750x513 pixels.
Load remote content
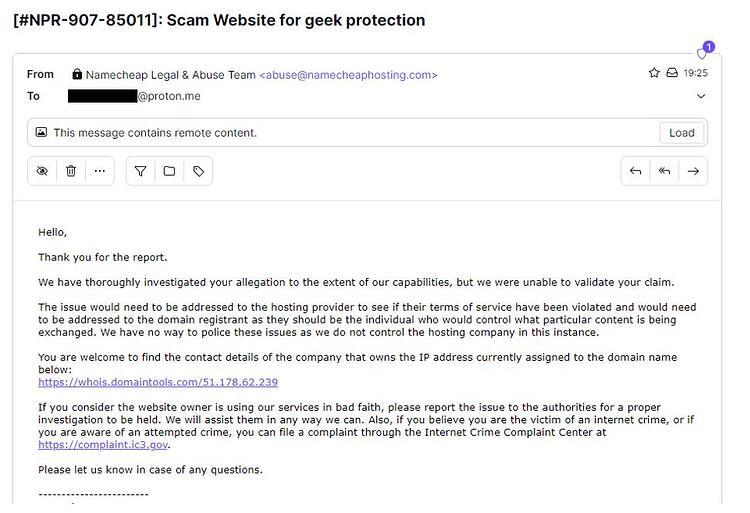(x=682, y=133)
